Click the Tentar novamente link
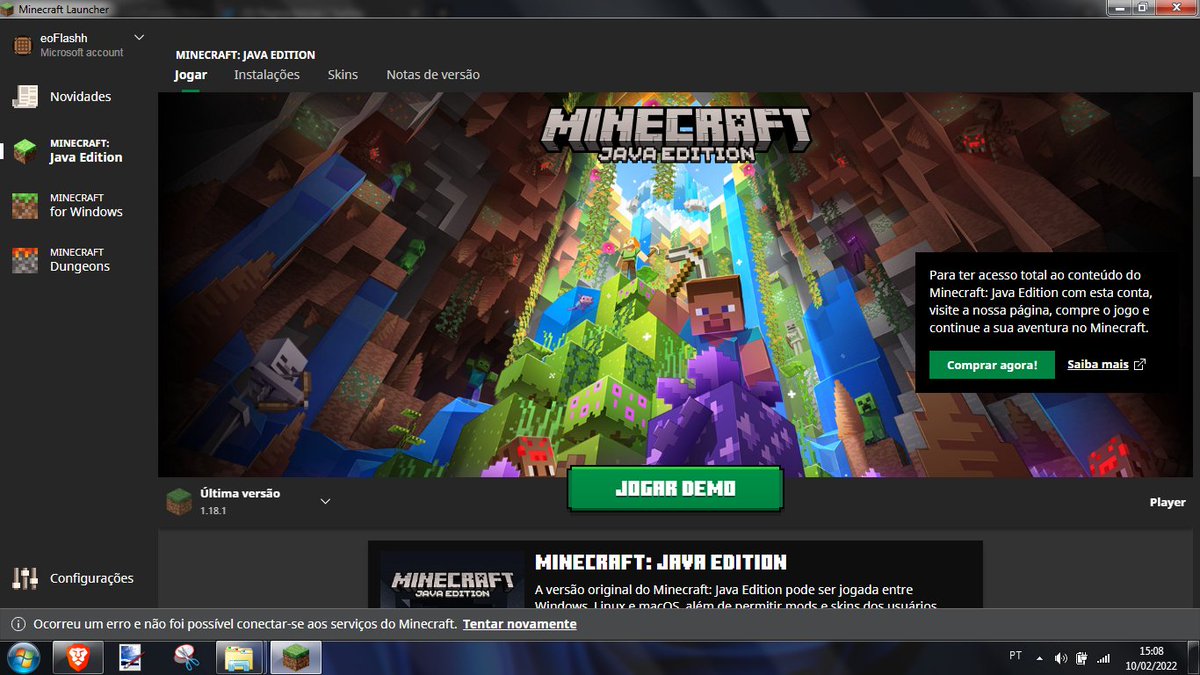This screenshot has width=1200, height=675. [x=520, y=624]
